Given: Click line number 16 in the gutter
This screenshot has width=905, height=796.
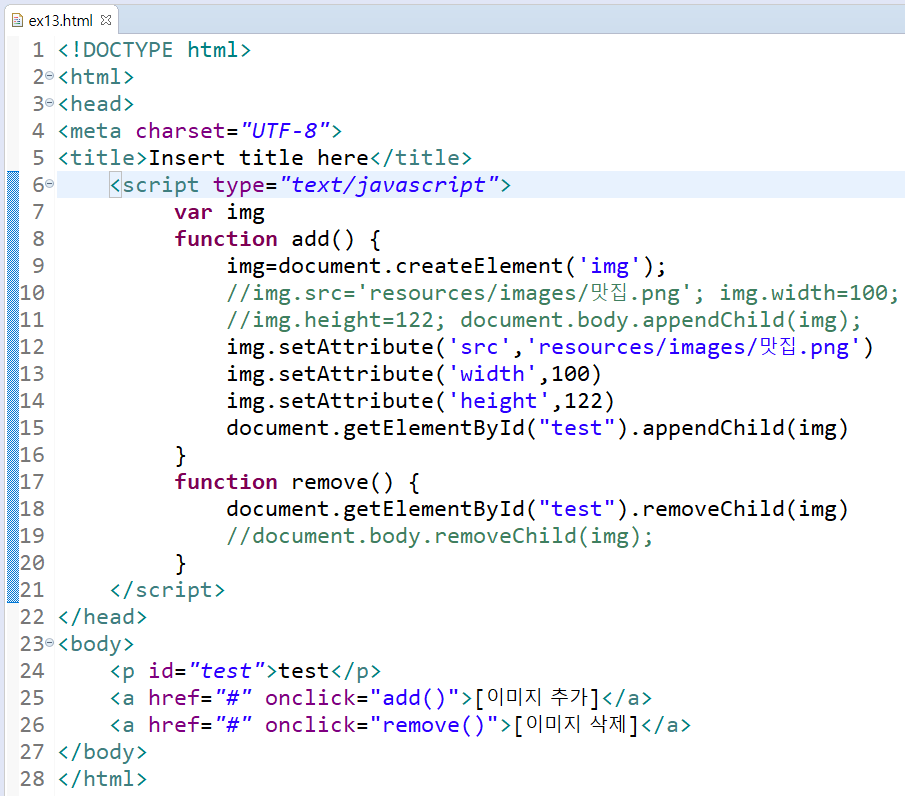Looking at the screenshot, I should click(x=32, y=455).
